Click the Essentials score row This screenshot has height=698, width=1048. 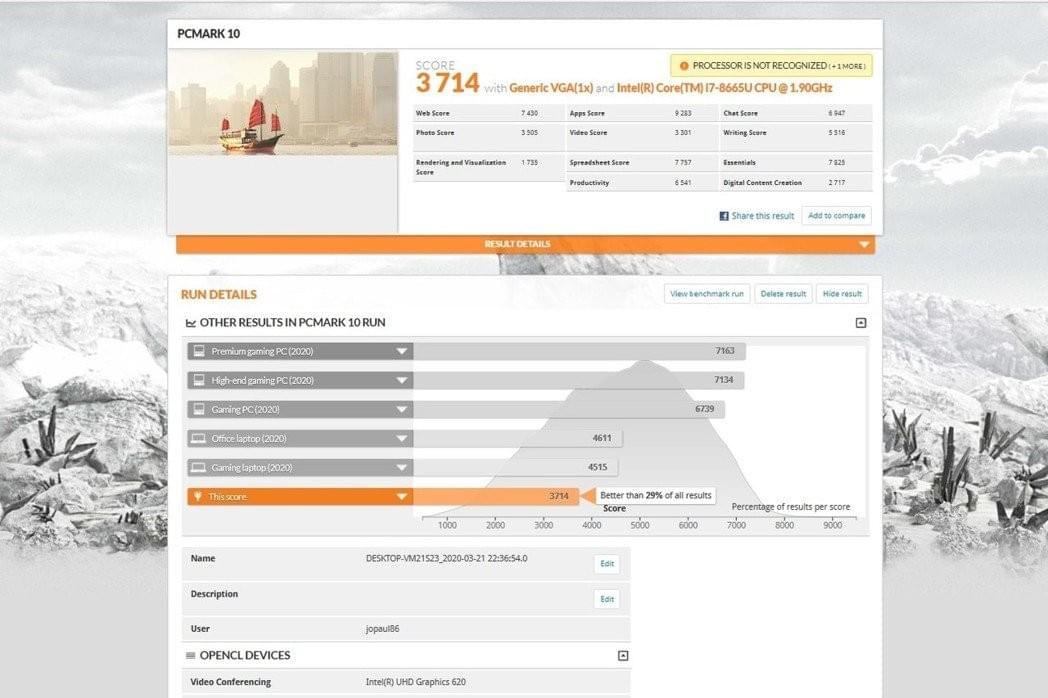click(x=796, y=162)
